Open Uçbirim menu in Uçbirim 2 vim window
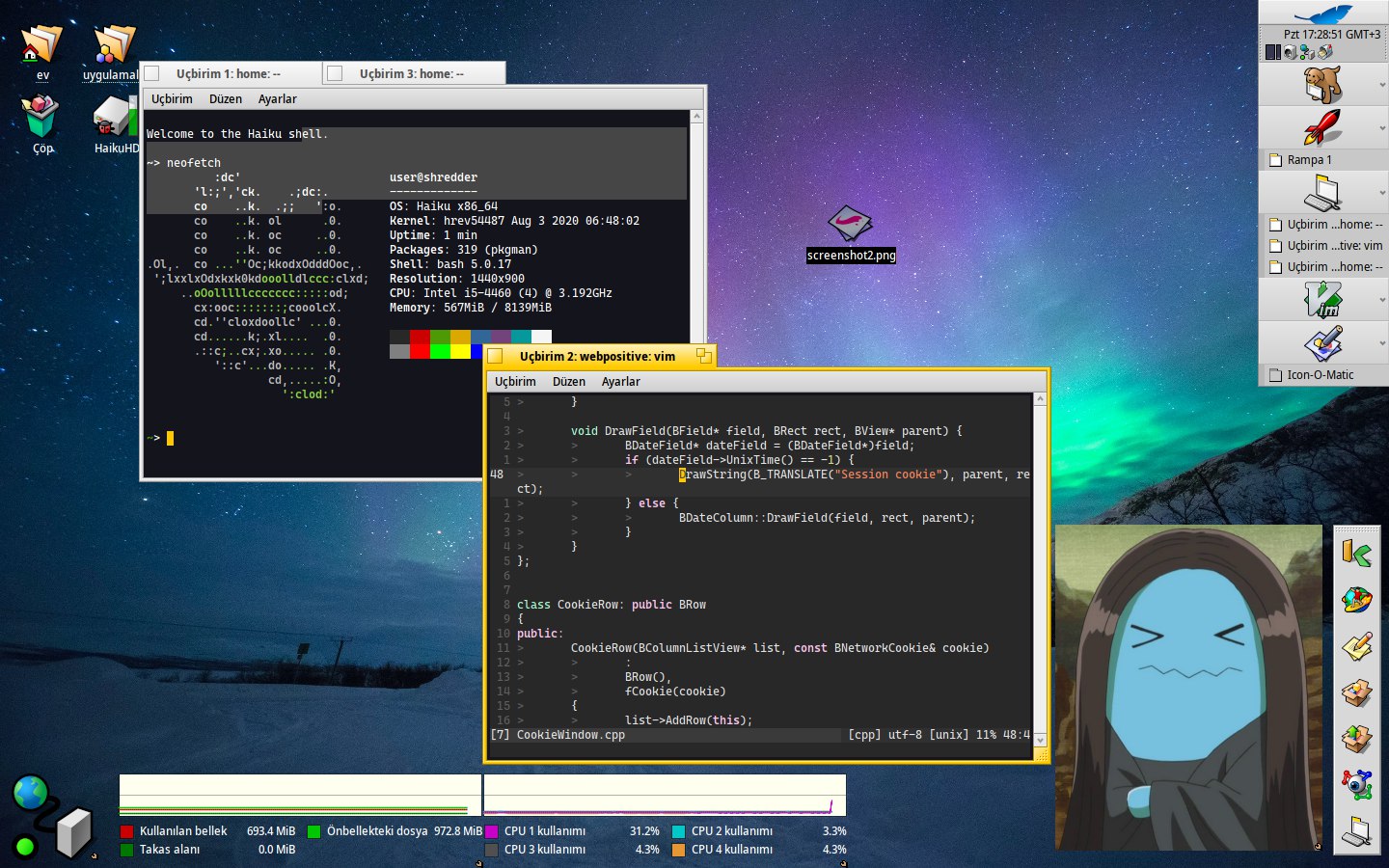This screenshot has height=868, width=1389. pyautogui.click(x=515, y=381)
